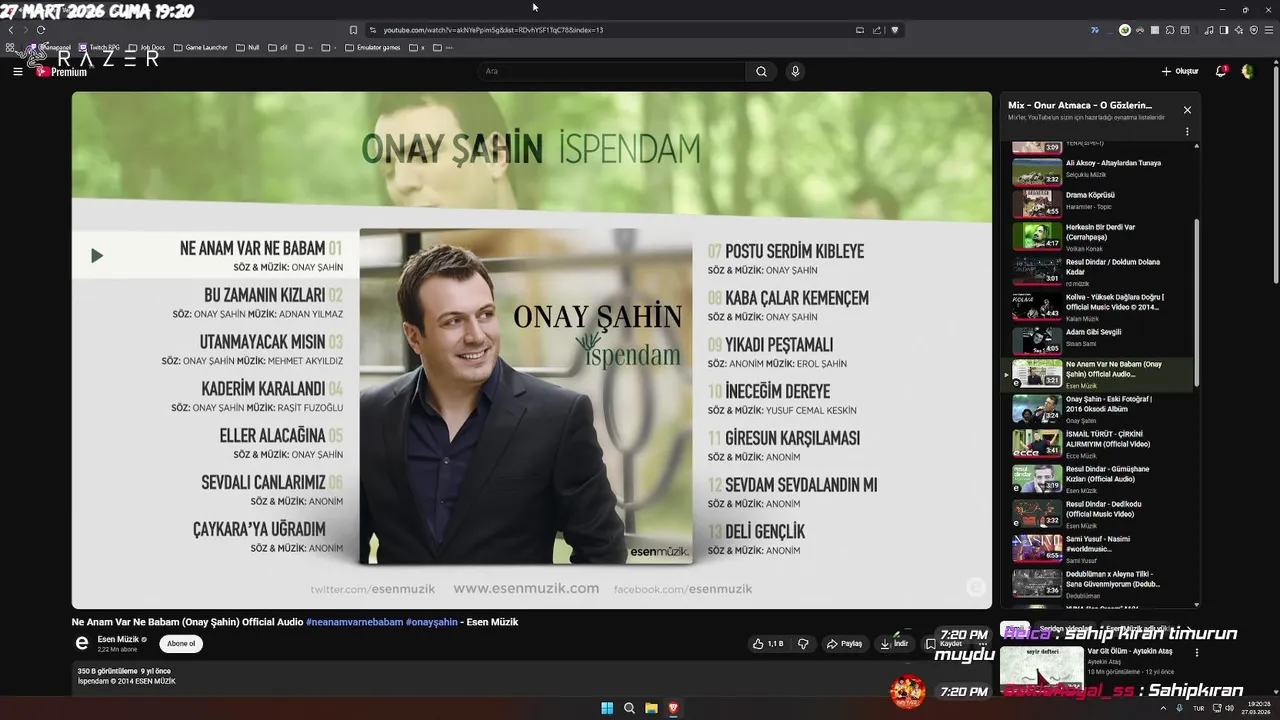Open the notifications bell
Image resolution: width=1280 pixels, height=720 pixels.
[x=1221, y=71]
